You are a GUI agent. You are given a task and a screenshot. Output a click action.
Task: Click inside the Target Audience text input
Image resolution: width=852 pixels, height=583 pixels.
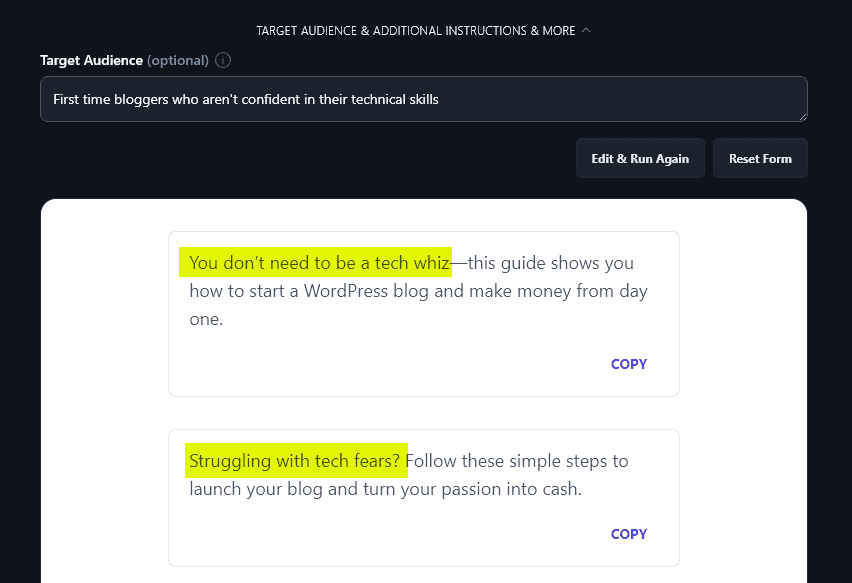click(423, 99)
